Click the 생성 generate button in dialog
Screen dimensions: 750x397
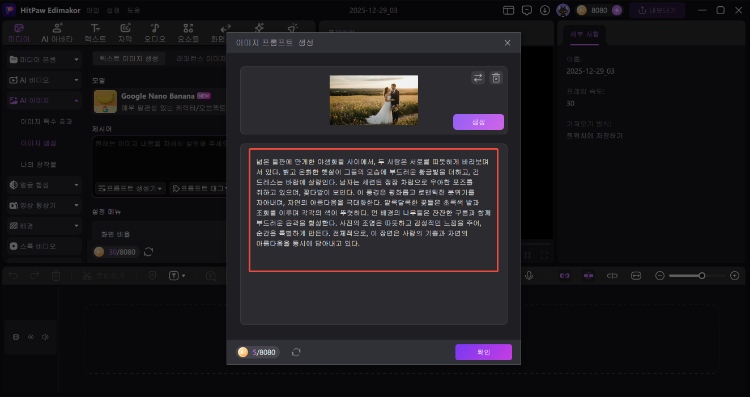pos(478,122)
